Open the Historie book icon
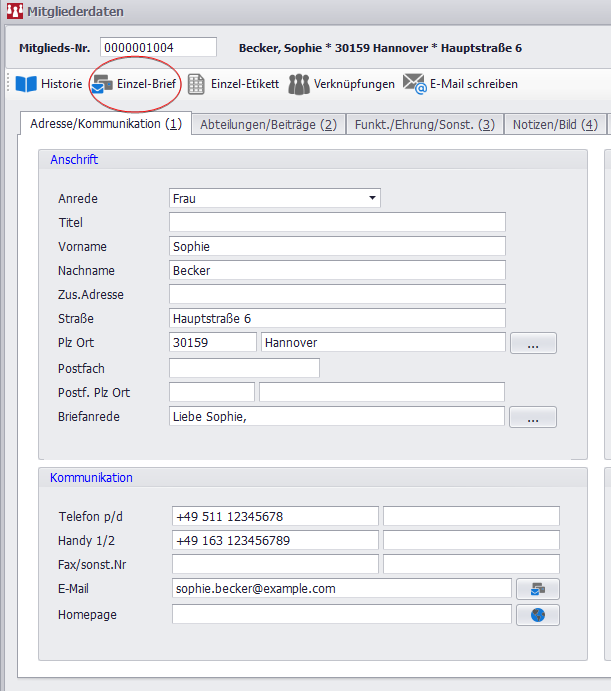This screenshot has height=691, width=611. coord(25,84)
